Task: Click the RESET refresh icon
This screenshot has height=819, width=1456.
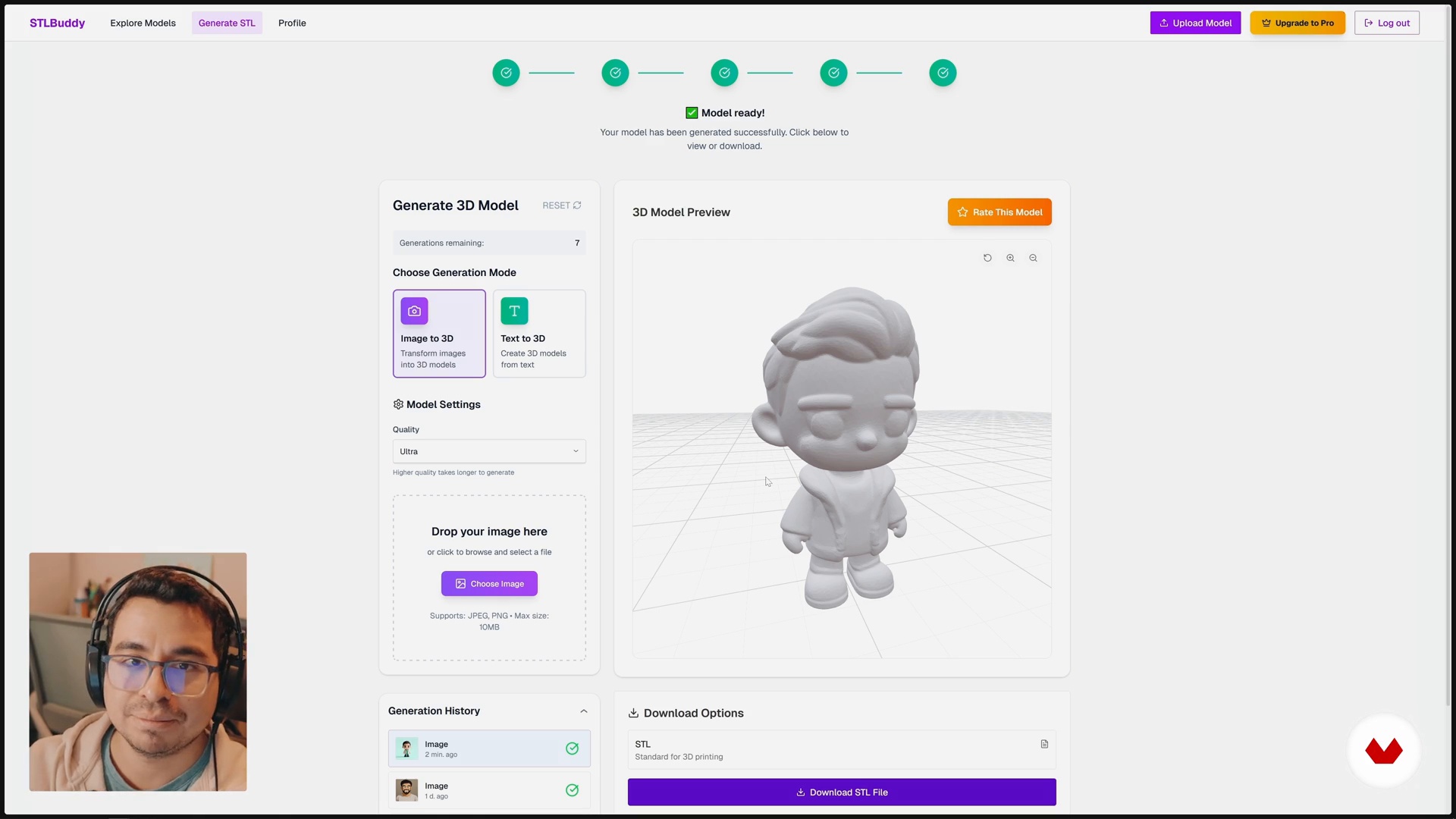Action: pos(577,206)
